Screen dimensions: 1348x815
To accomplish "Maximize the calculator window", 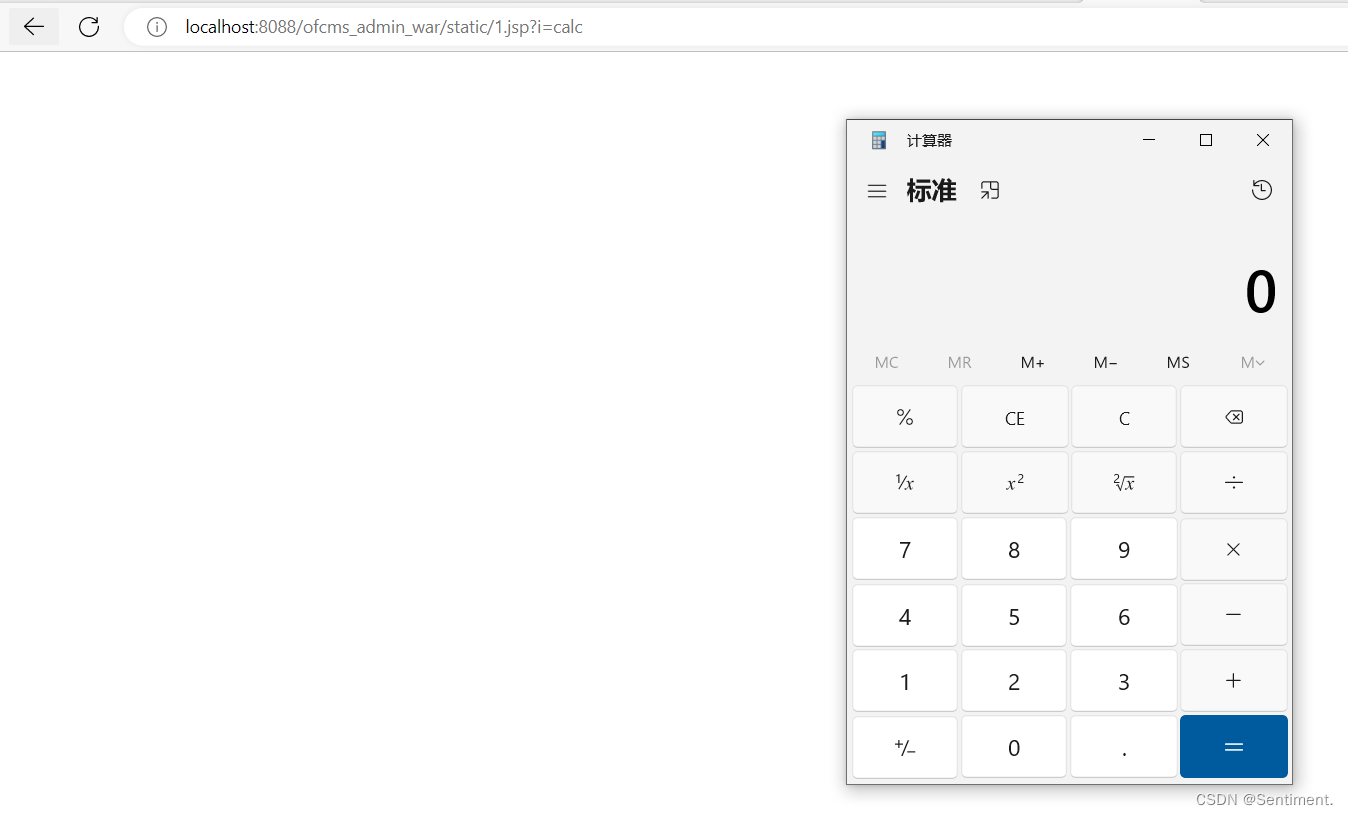I will click(1206, 140).
